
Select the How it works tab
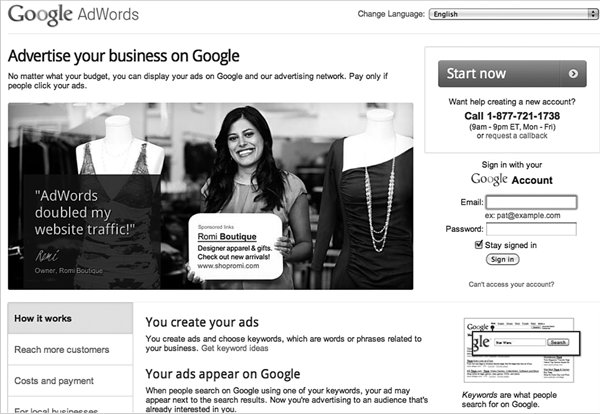coord(70,318)
